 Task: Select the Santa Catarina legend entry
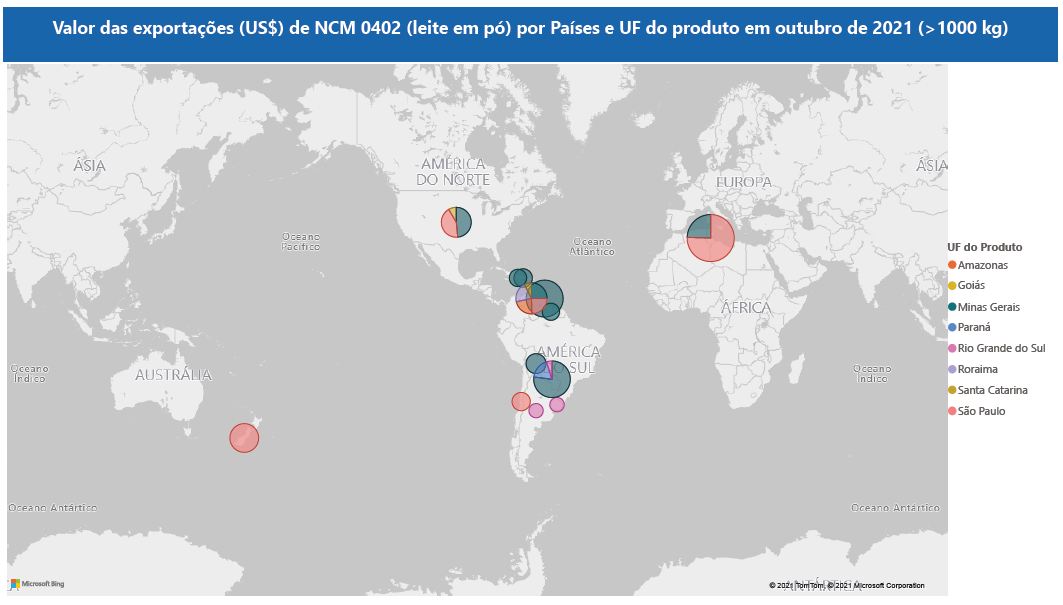coord(988,390)
